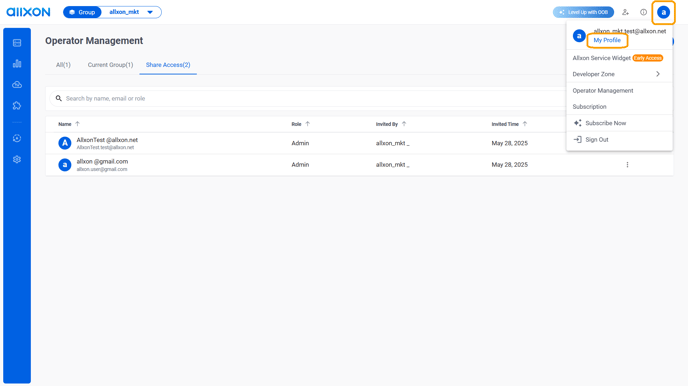Open the info help icon in header
This screenshot has height=386, width=688.
click(643, 12)
